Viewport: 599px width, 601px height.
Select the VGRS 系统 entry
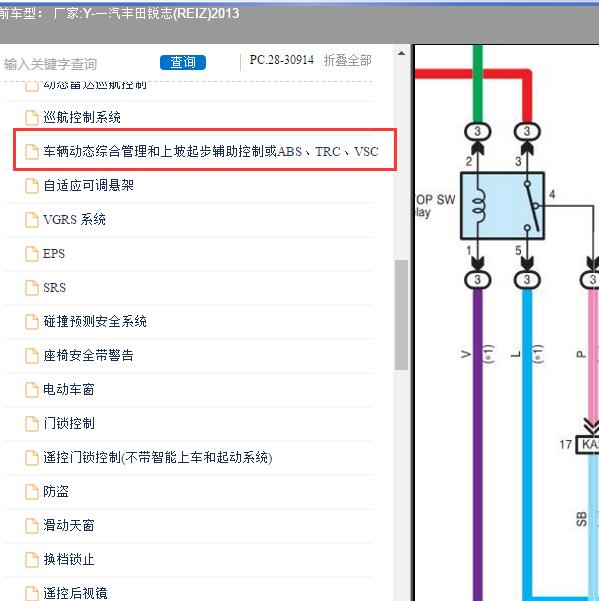74,220
